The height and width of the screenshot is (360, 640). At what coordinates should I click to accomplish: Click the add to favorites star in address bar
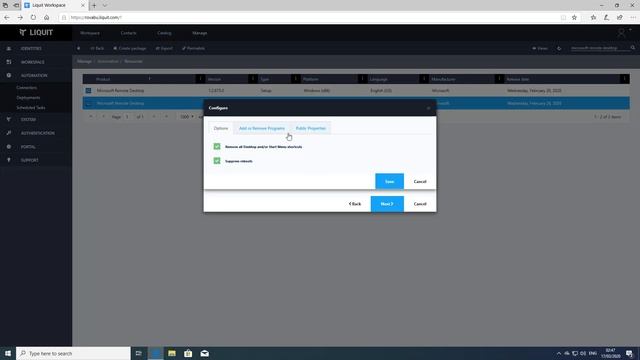pos(574,18)
